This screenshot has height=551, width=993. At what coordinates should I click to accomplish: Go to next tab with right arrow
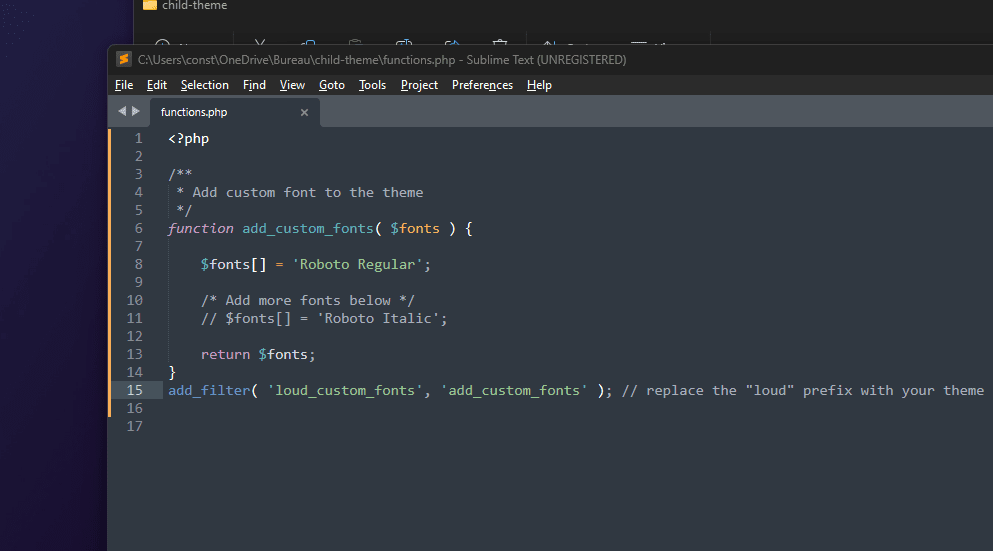[x=136, y=111]
